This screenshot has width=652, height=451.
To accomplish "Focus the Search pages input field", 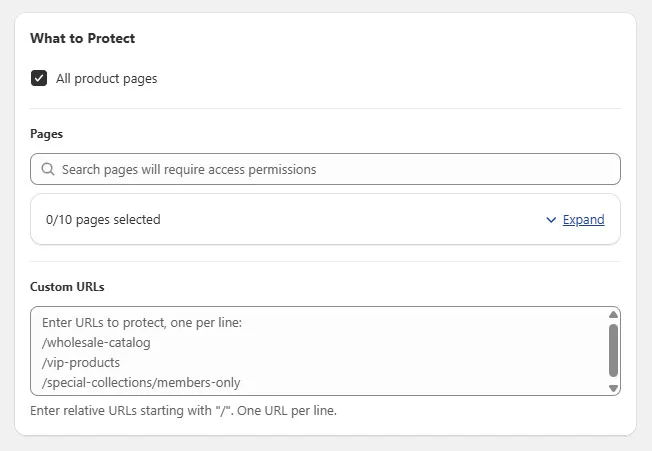I will 325,169.
